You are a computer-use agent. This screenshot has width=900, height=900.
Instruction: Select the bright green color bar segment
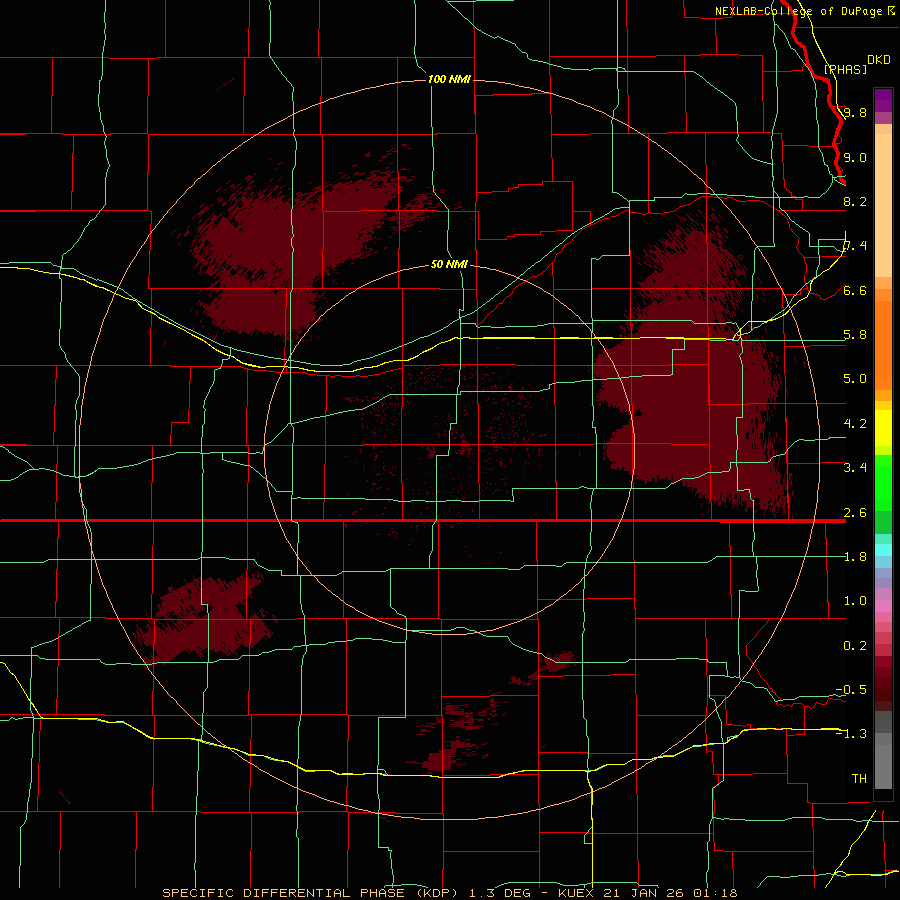[x=883, y=483]
